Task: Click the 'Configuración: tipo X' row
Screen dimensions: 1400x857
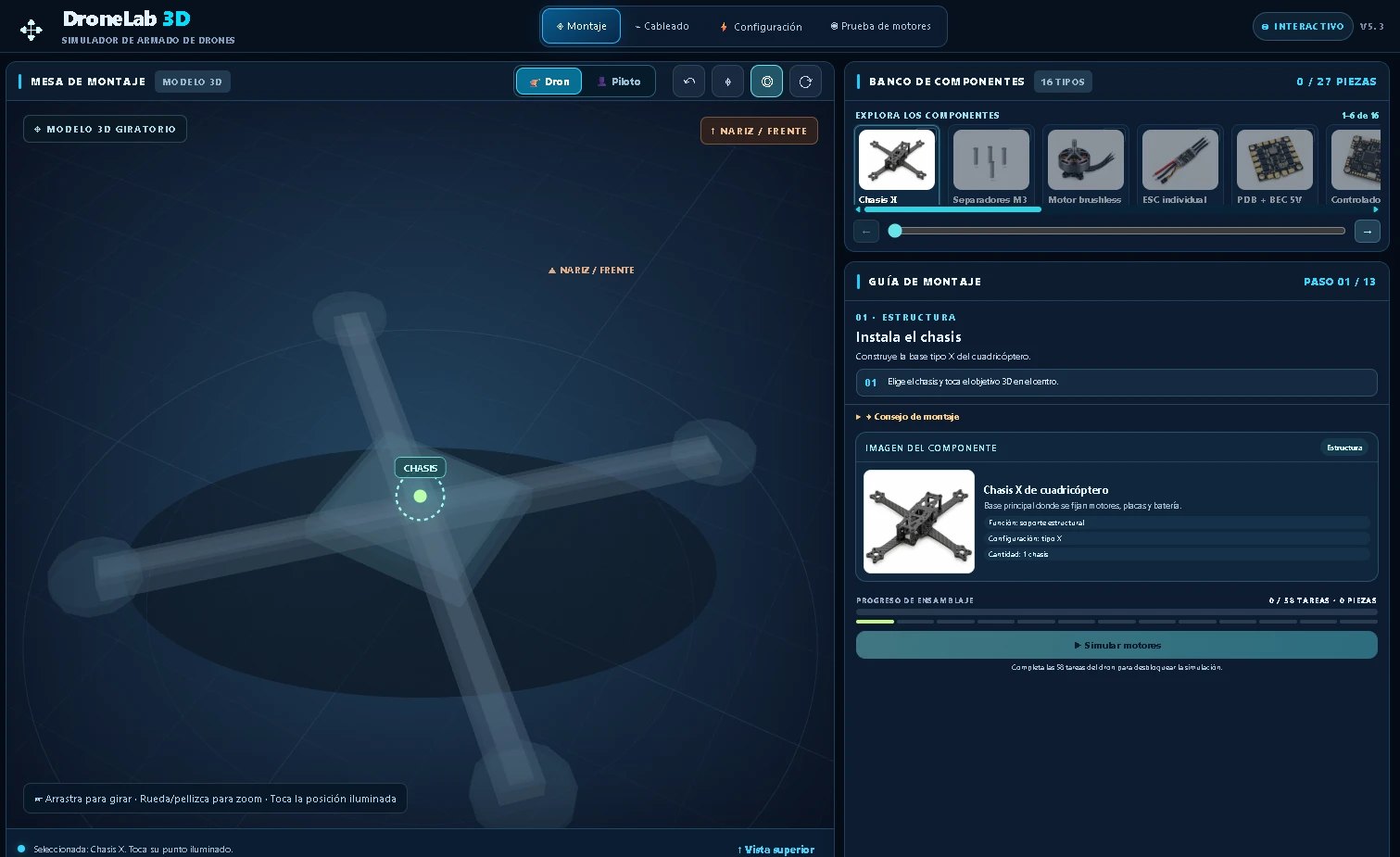Action: click(x=1176, y=538)
